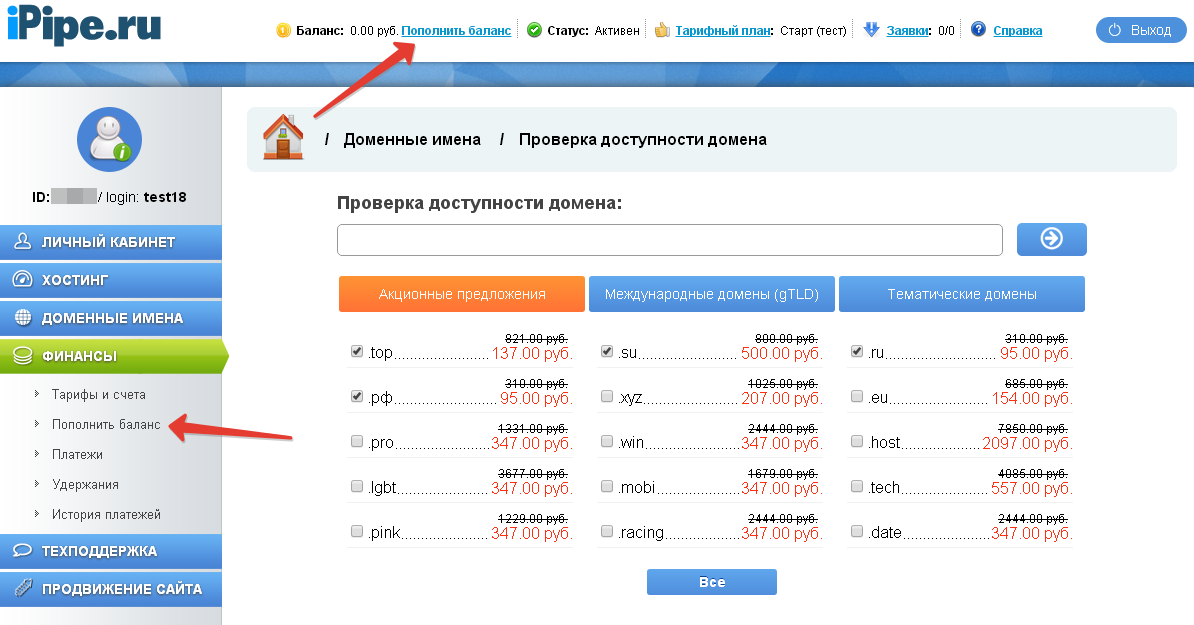Click the blue download arrow requests icon

point(871,30)
